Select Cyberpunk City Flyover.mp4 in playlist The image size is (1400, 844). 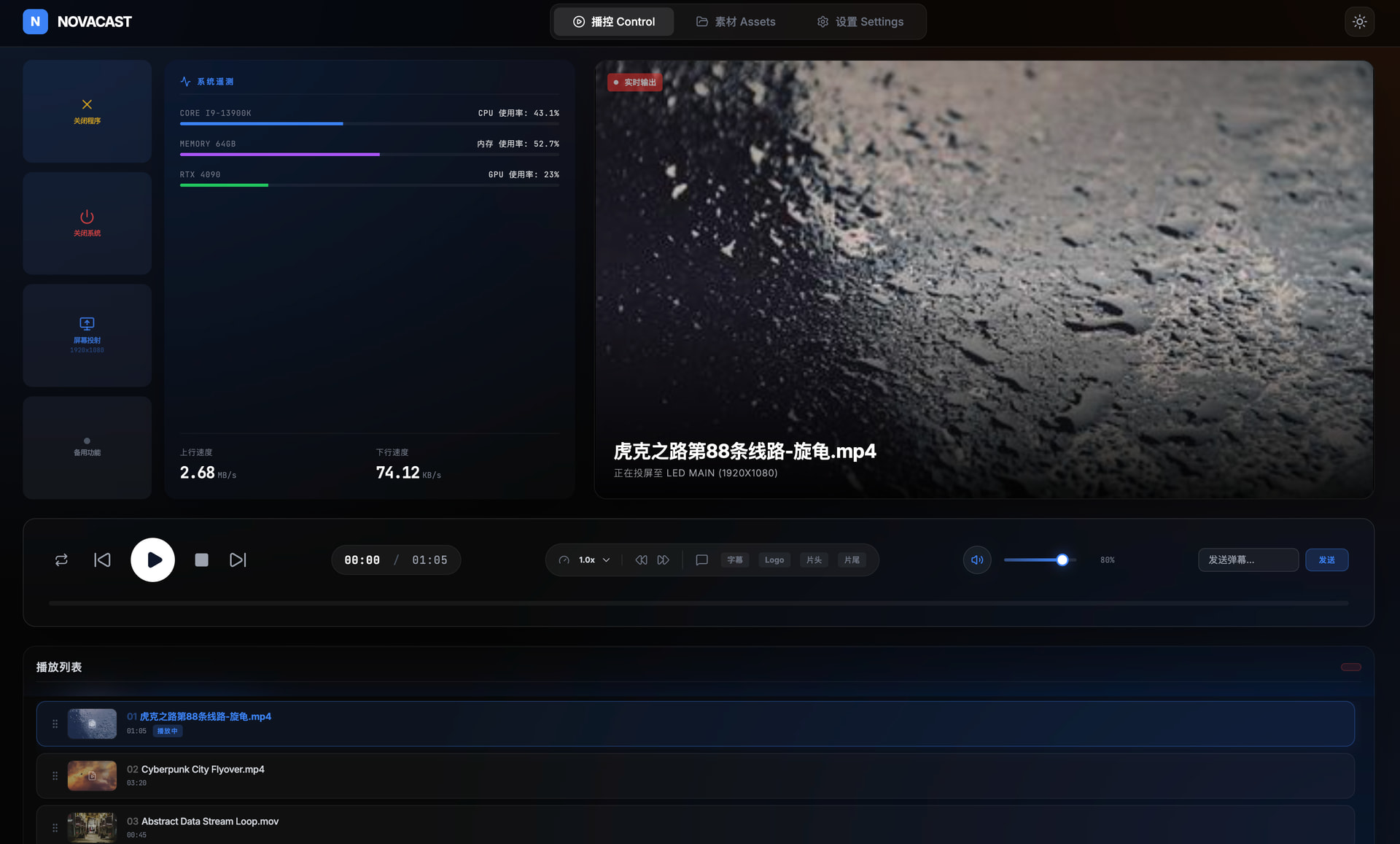pos(203,770)
